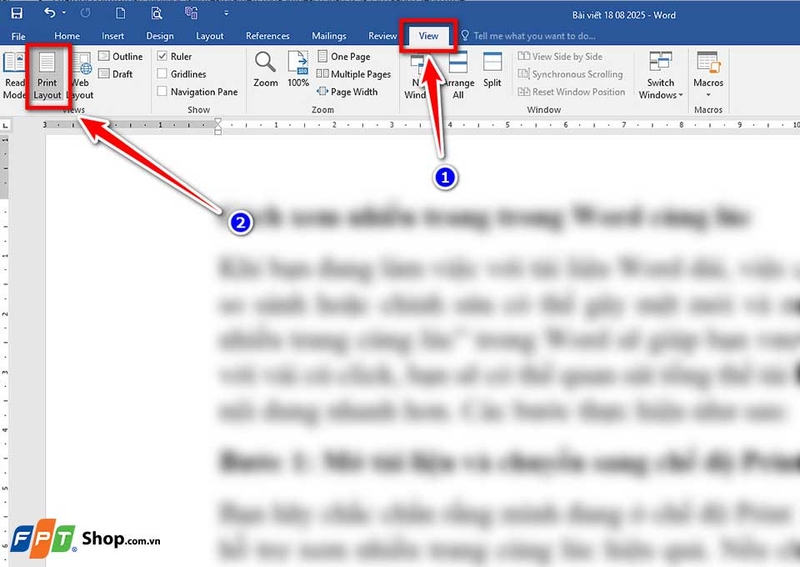The height and width of the screenshot is (567, 800).
Task: Uncheck the Ruler checkbox
Action: click(x=163, y=57)
